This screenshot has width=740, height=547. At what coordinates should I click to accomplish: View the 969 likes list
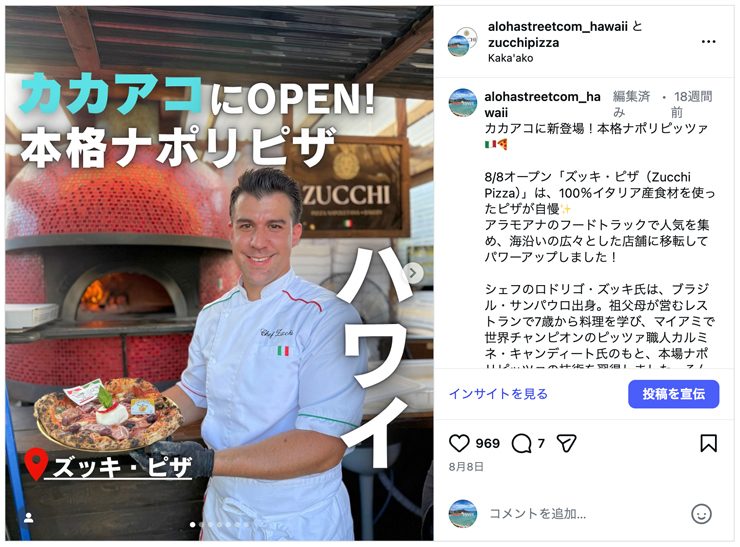488,443
